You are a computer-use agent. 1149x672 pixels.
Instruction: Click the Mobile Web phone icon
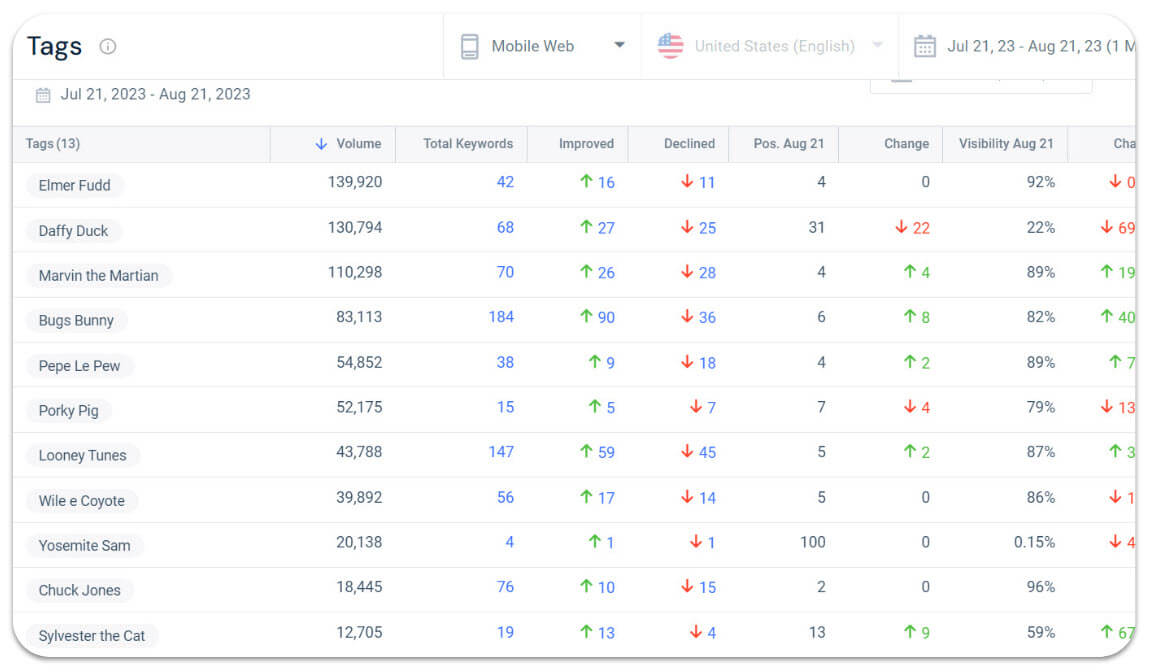pyautogui.click(x=470, y=47)
